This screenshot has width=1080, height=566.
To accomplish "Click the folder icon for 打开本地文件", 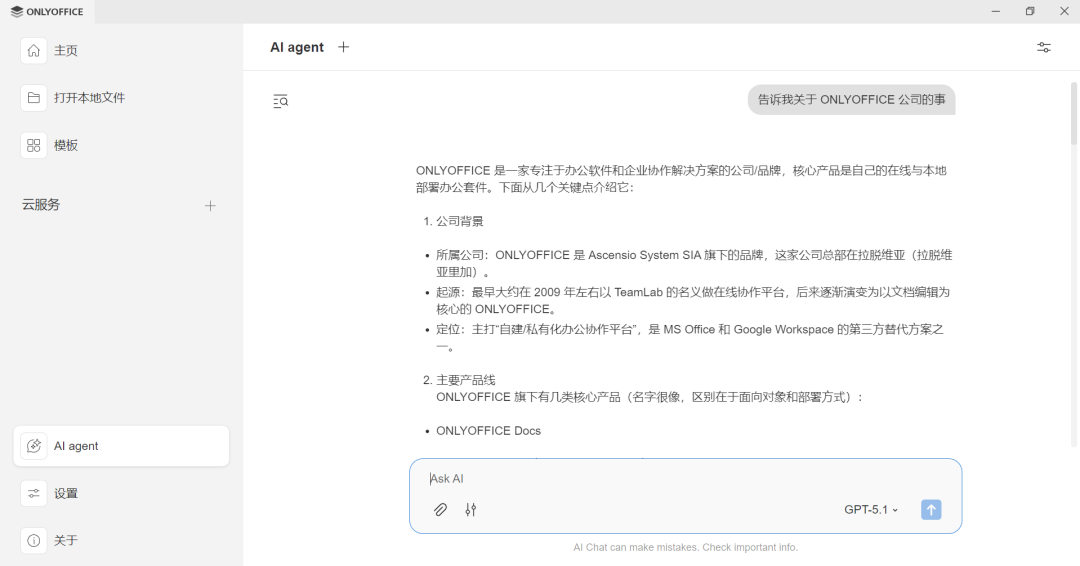I will (x=34, y=98).
